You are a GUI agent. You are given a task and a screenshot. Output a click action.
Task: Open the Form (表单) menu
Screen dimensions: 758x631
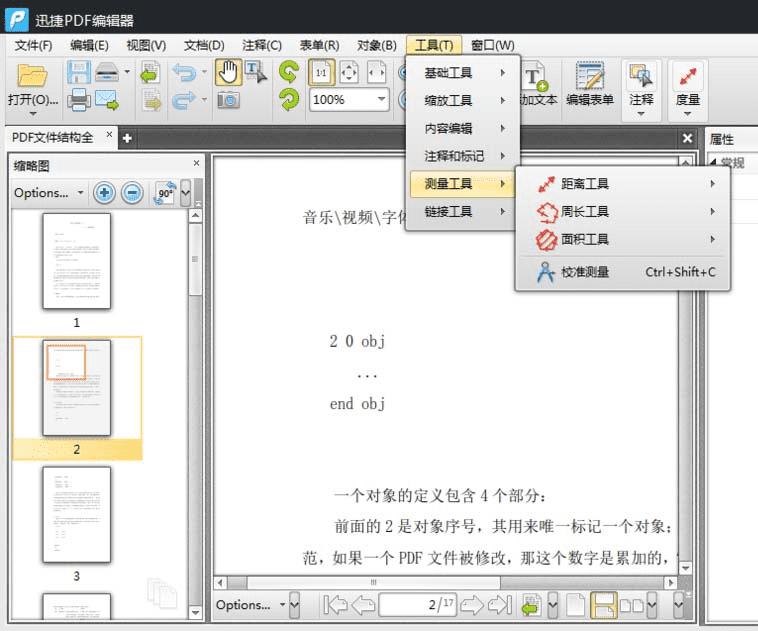[319, 45]
